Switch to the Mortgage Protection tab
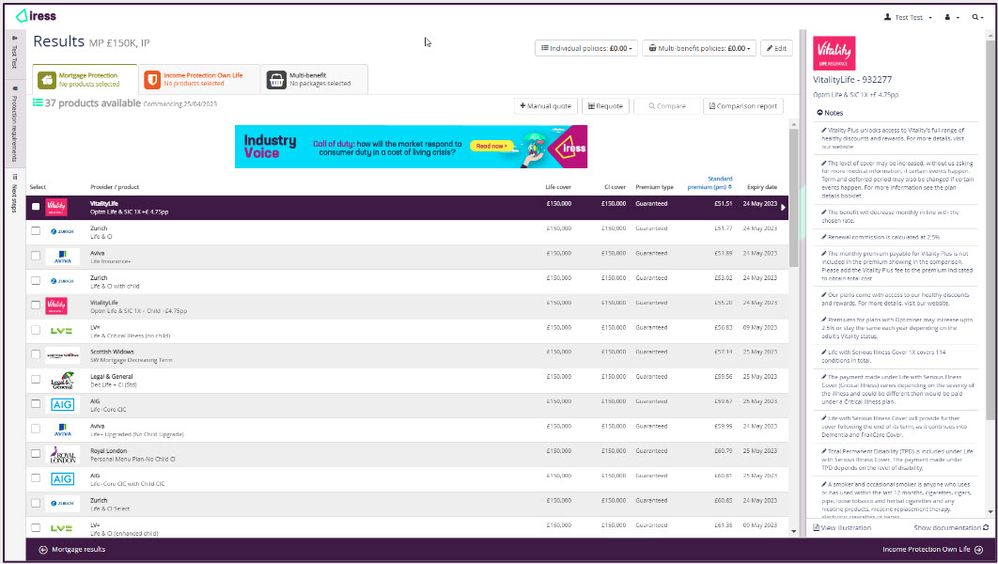 click(x=85, y=80)
